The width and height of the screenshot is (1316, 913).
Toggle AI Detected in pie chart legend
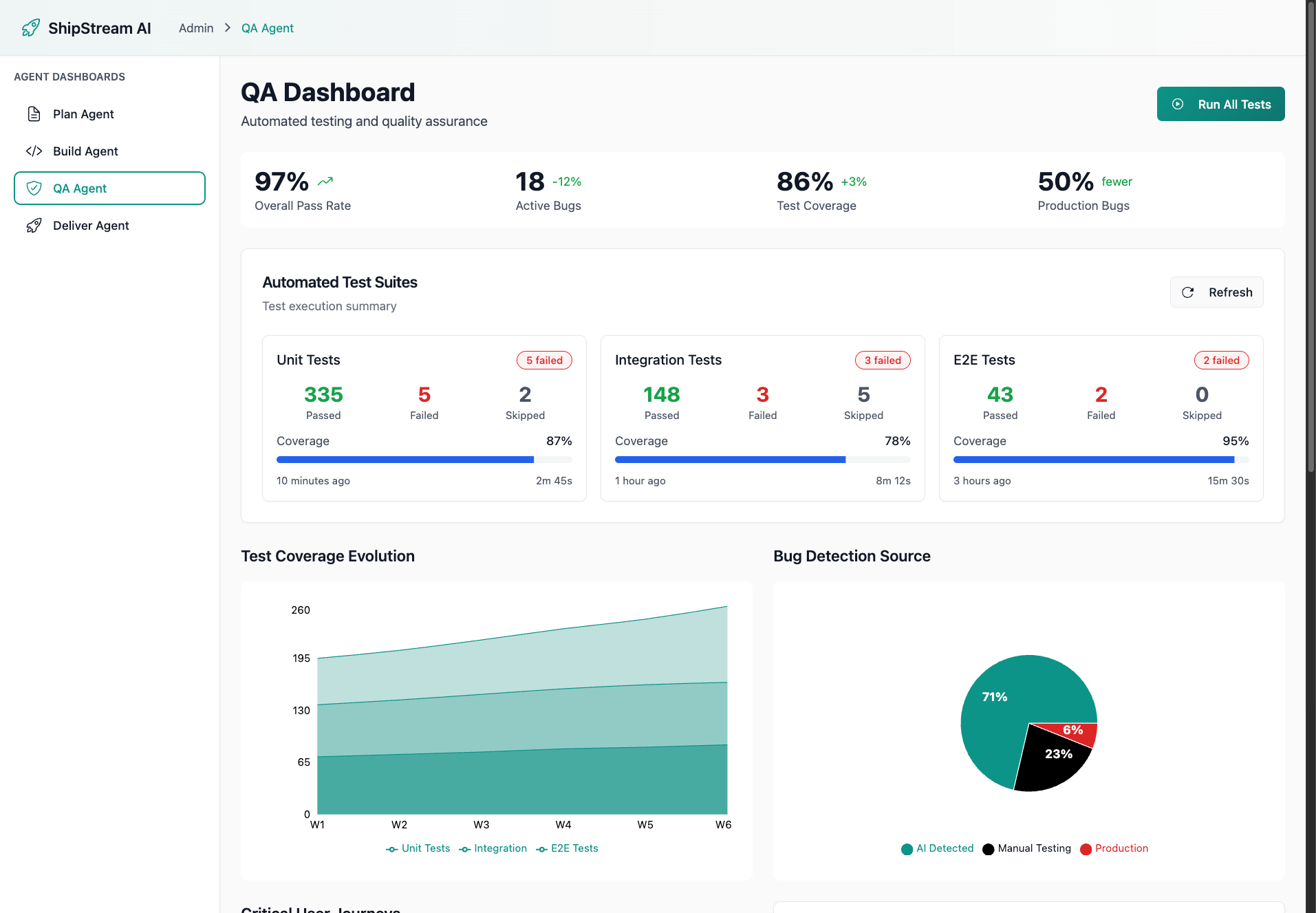(x=937, y=848)
